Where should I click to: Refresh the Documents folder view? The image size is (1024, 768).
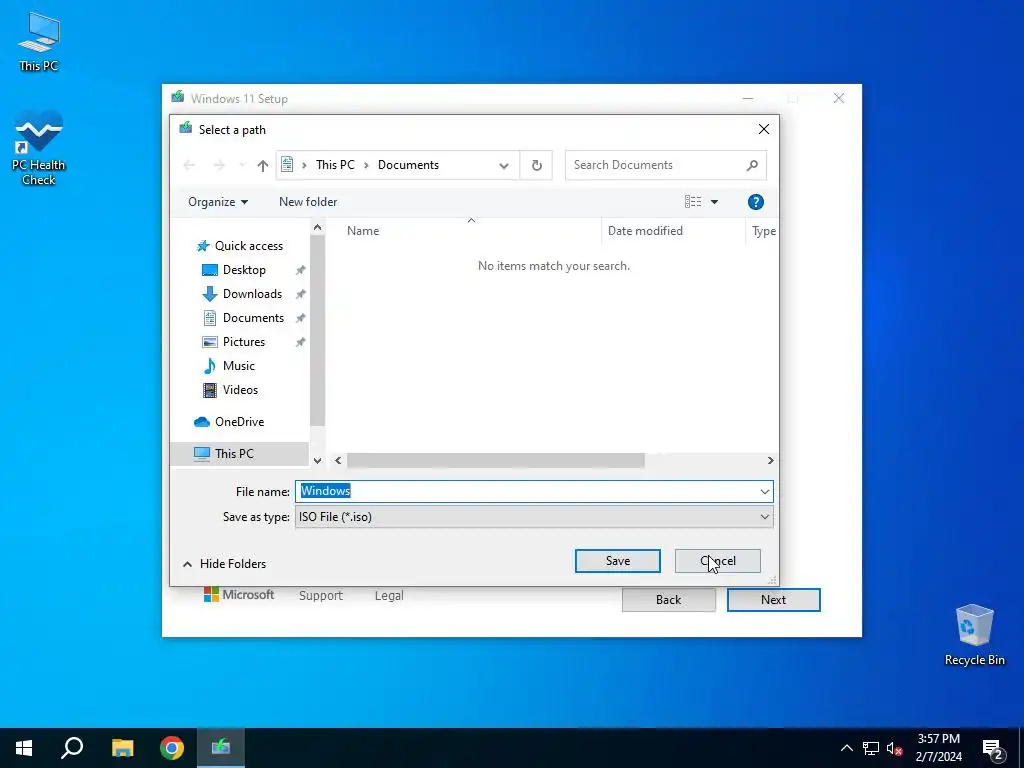click(x=537, y=165)
